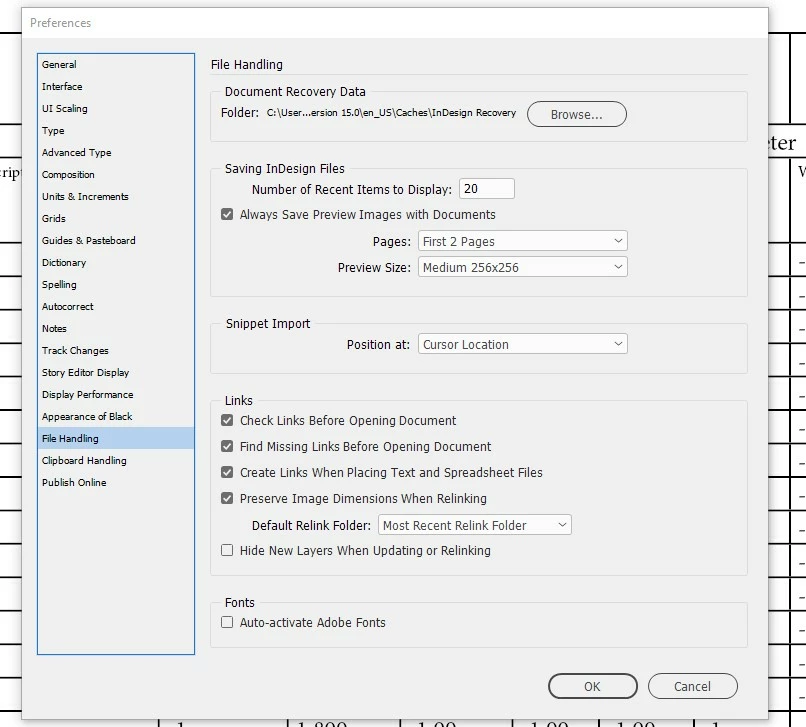Click the recovery folder path text

point(391,113)
